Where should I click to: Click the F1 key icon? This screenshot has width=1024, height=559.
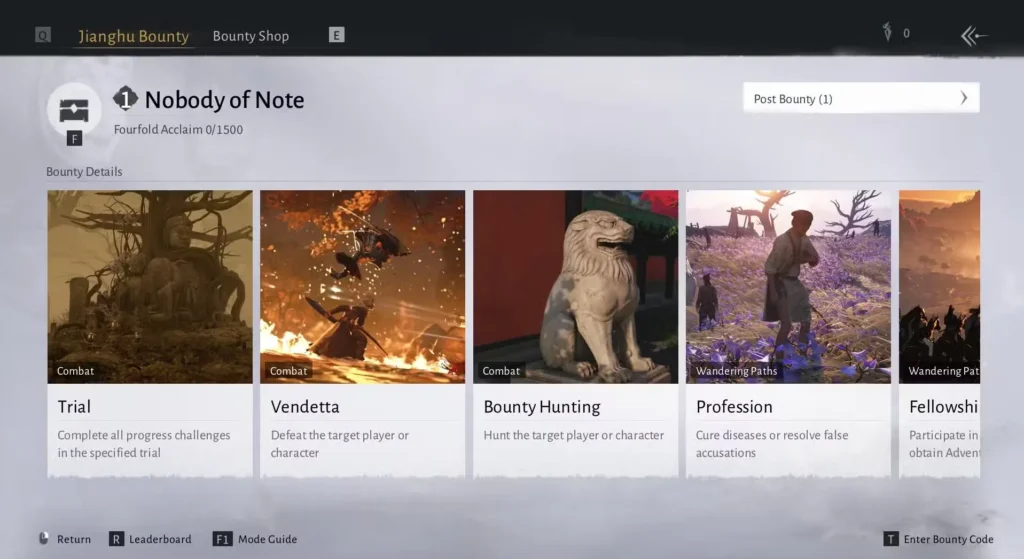click(x=222, y=539)
